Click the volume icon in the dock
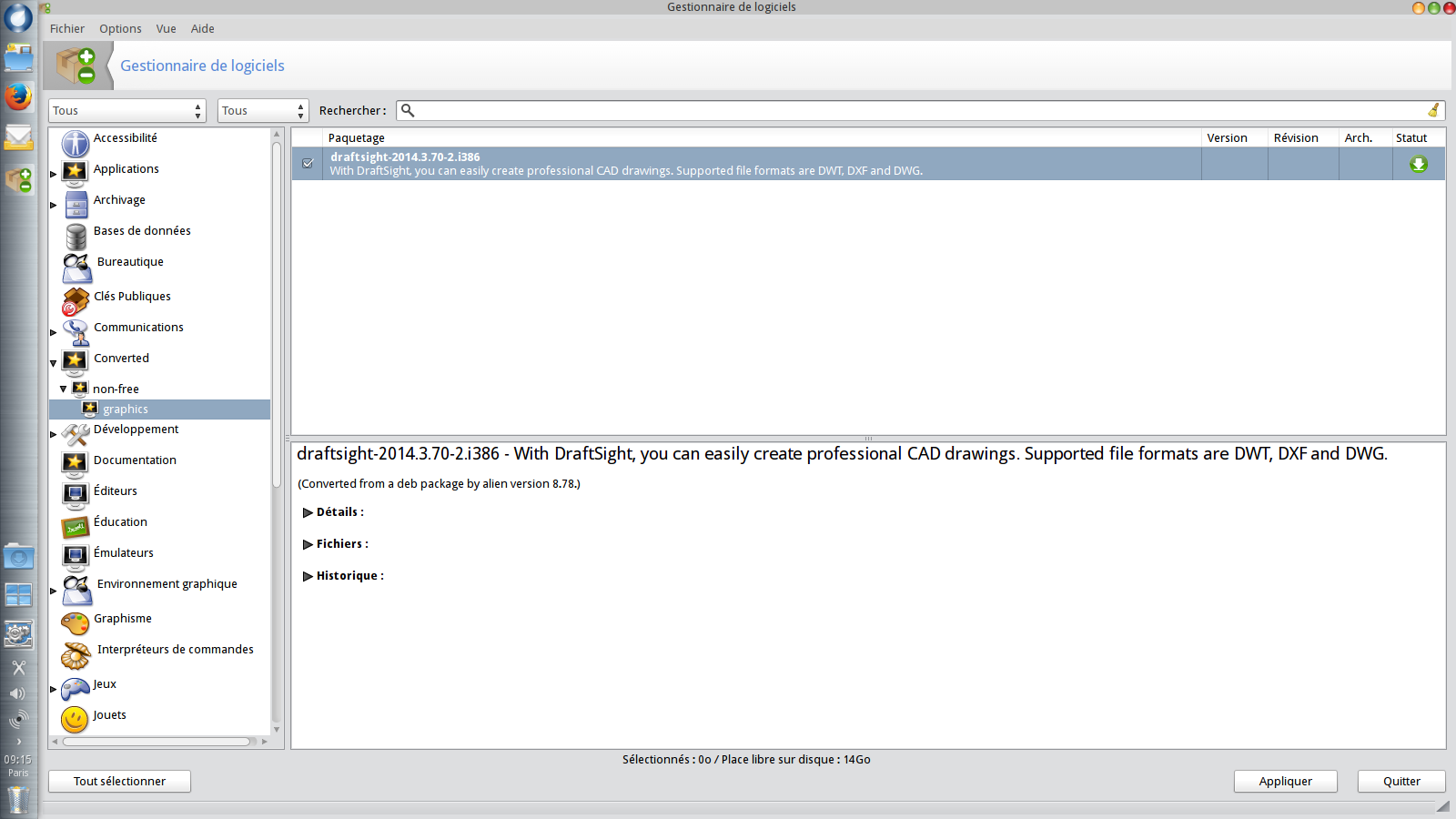1456x819 pixels. pos(18,693)
